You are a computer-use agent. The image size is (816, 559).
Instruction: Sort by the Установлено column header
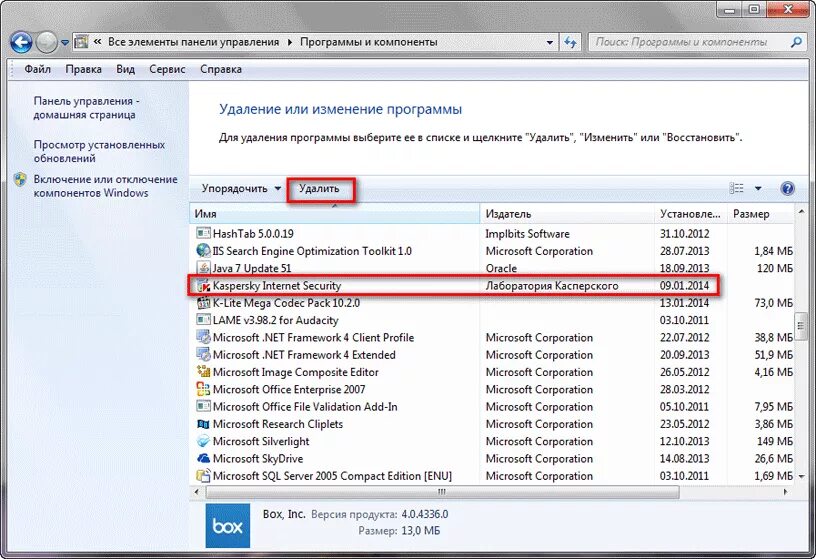[x=691, y=214]
